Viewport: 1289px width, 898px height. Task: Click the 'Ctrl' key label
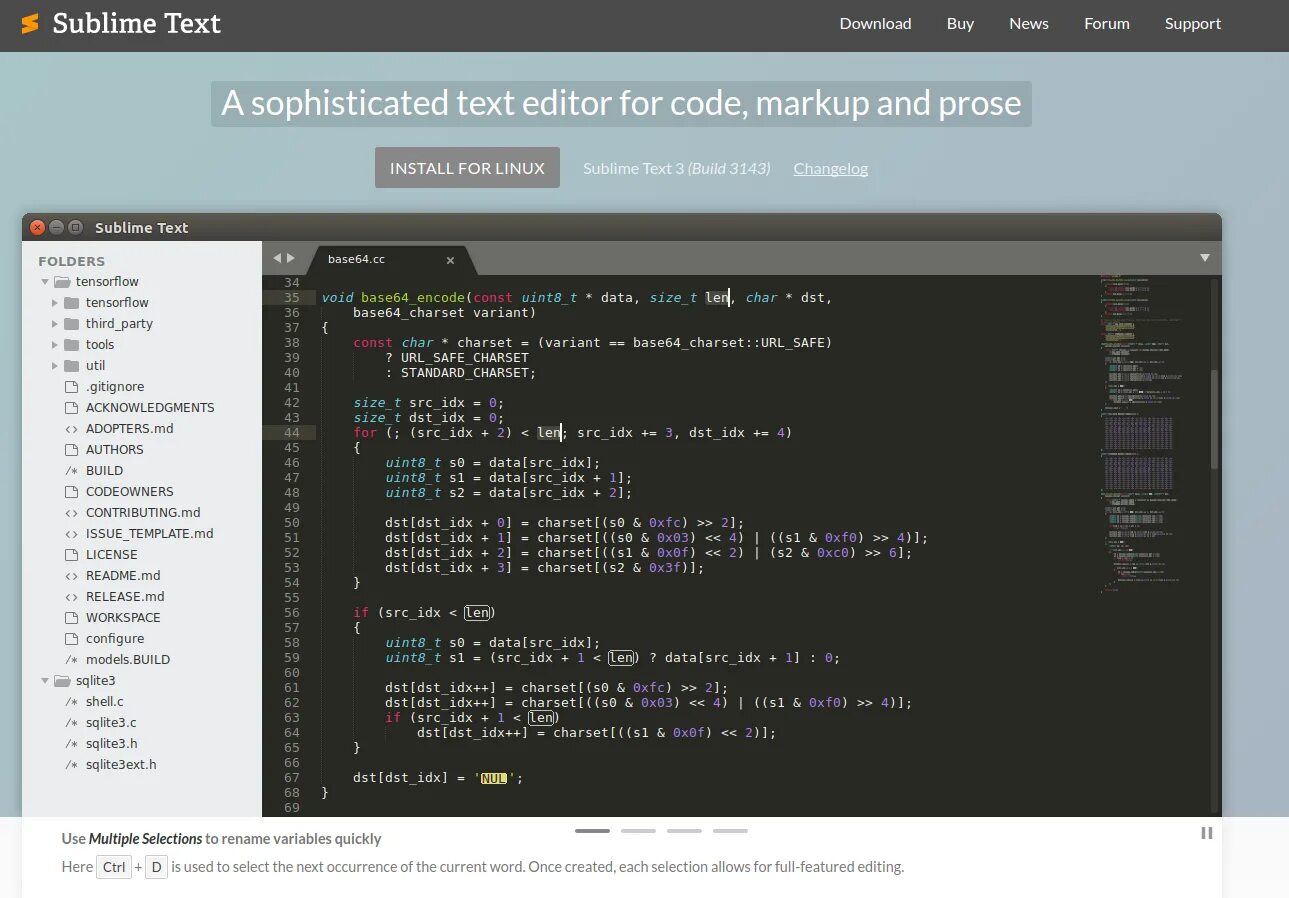[114, 867]
